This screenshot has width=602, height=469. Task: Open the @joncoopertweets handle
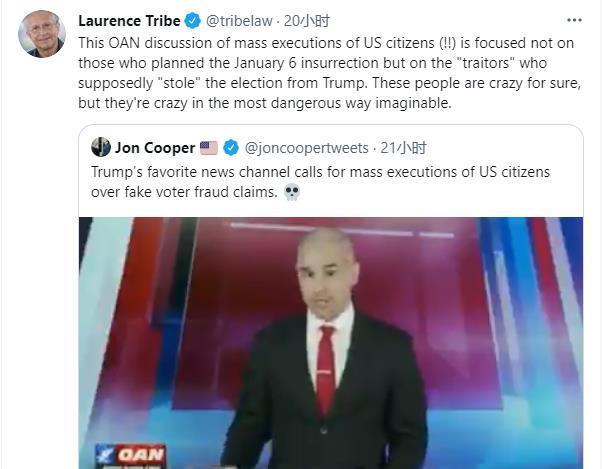[306, 148]
